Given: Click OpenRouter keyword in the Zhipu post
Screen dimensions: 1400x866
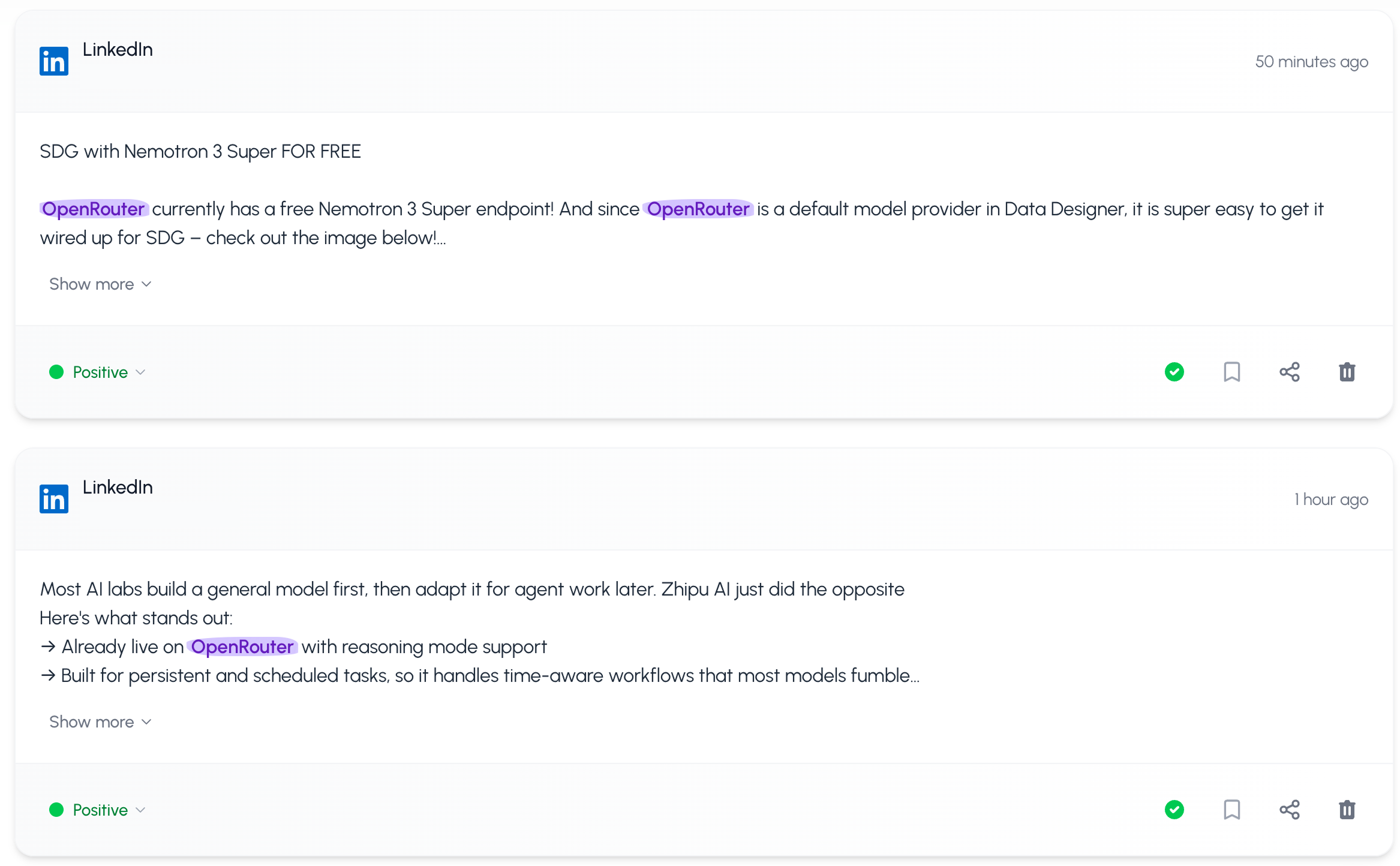Looking at the screenshot, I should click(242, 647).
